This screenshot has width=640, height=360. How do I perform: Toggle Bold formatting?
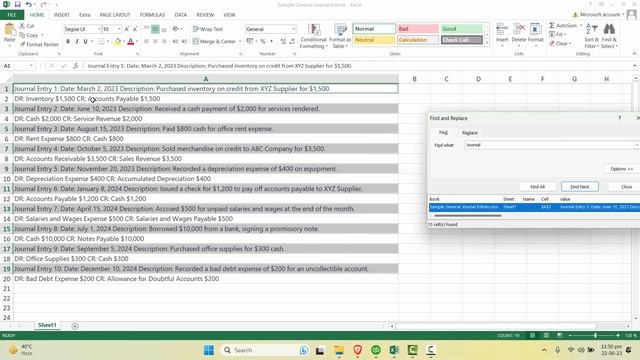coord(68,41)
